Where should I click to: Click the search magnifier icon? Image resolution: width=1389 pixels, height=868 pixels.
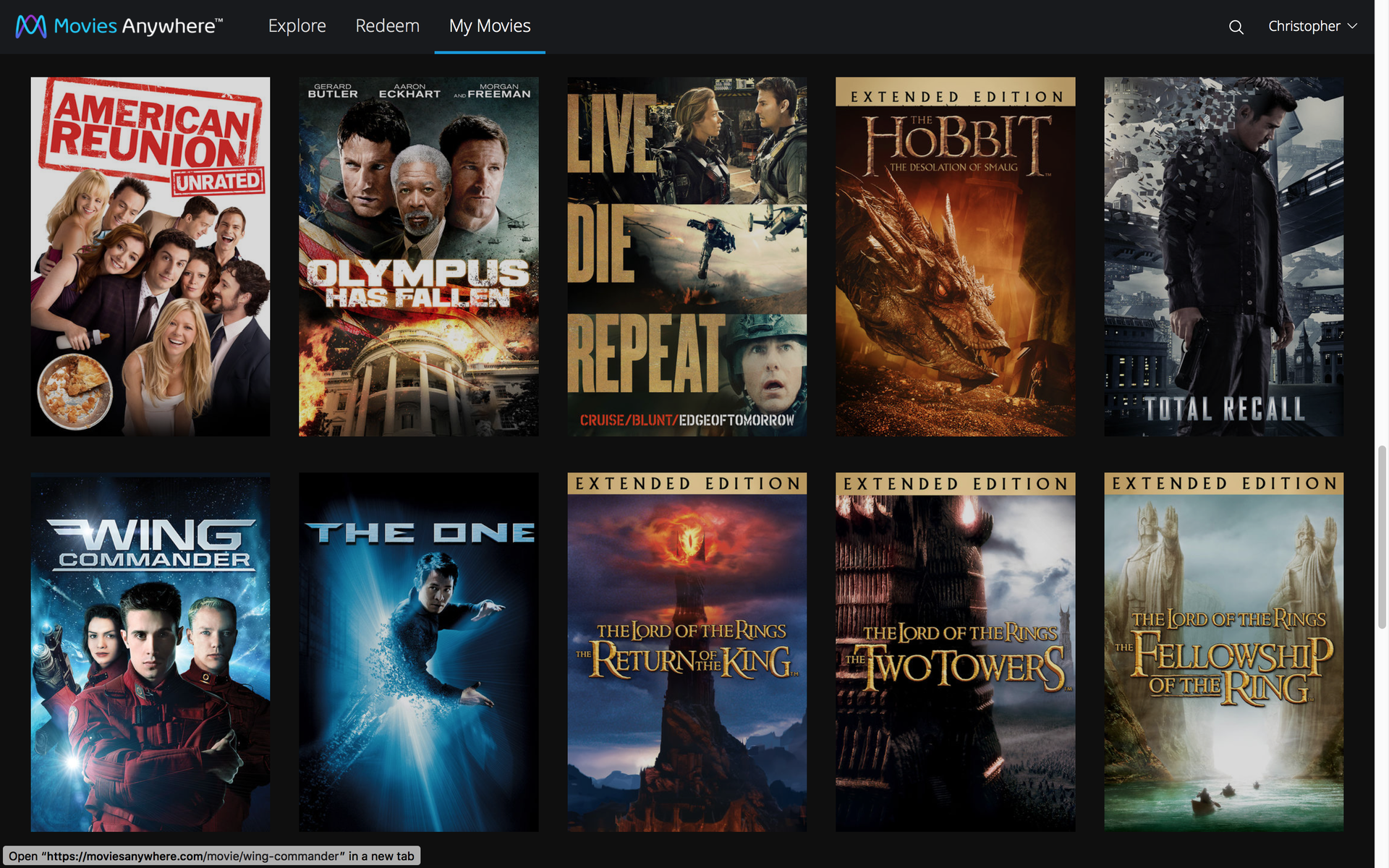point(1236,27)
